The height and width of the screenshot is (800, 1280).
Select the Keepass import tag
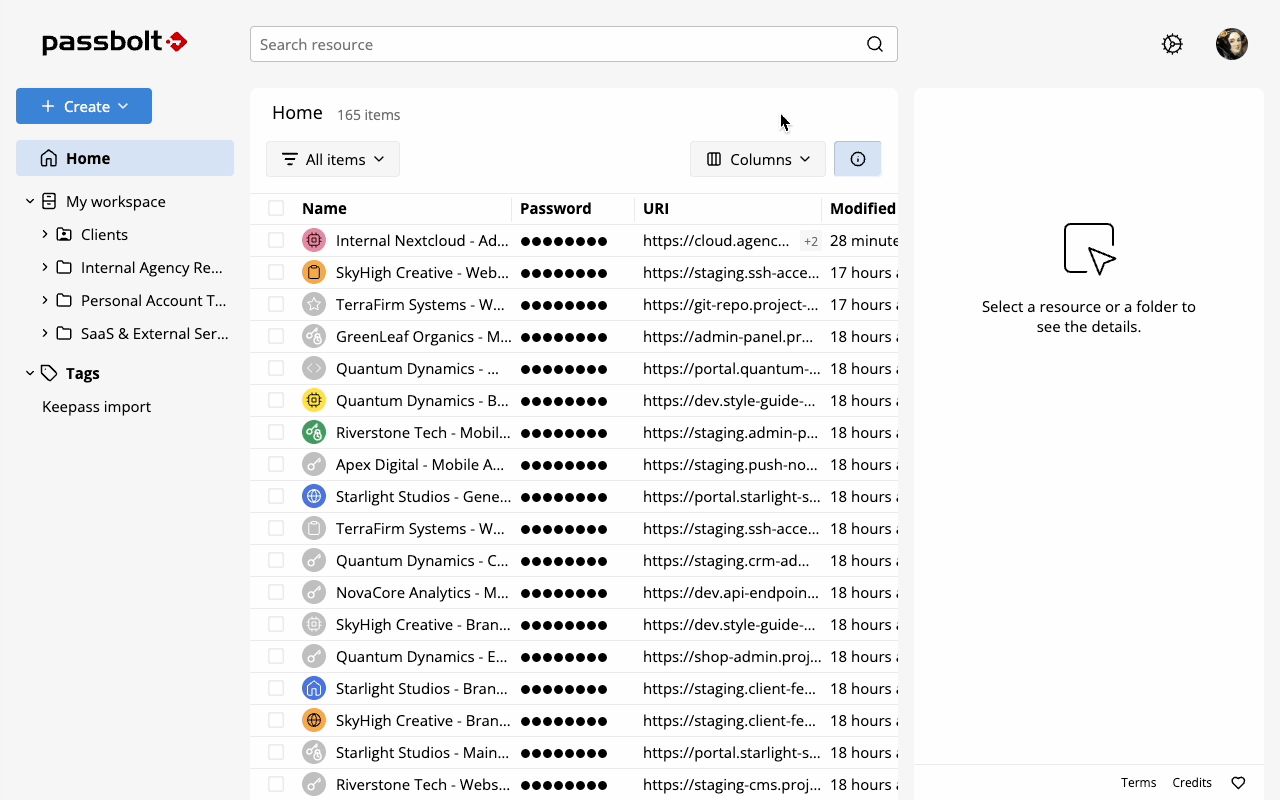96,406
